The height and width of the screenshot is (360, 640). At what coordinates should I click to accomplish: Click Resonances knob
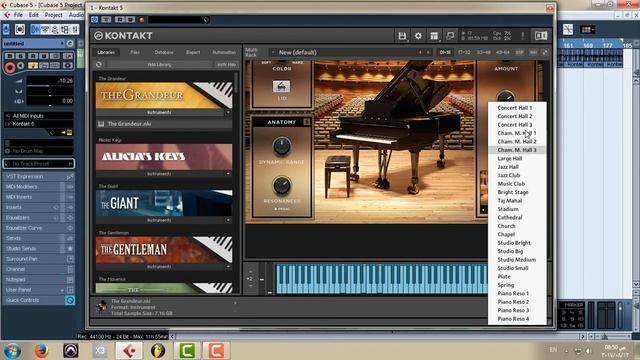point(281,185)
